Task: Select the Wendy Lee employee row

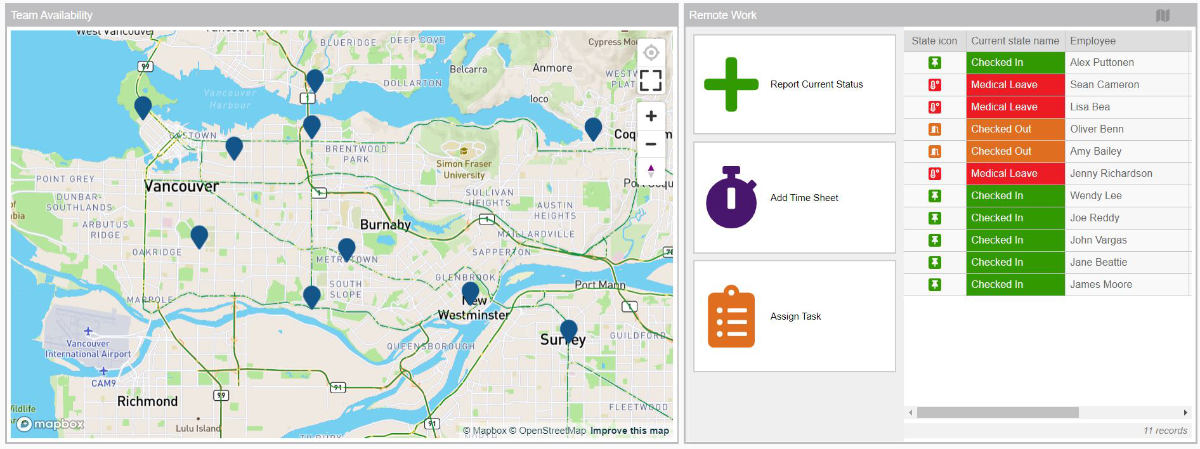Action: coord(1095,196)
